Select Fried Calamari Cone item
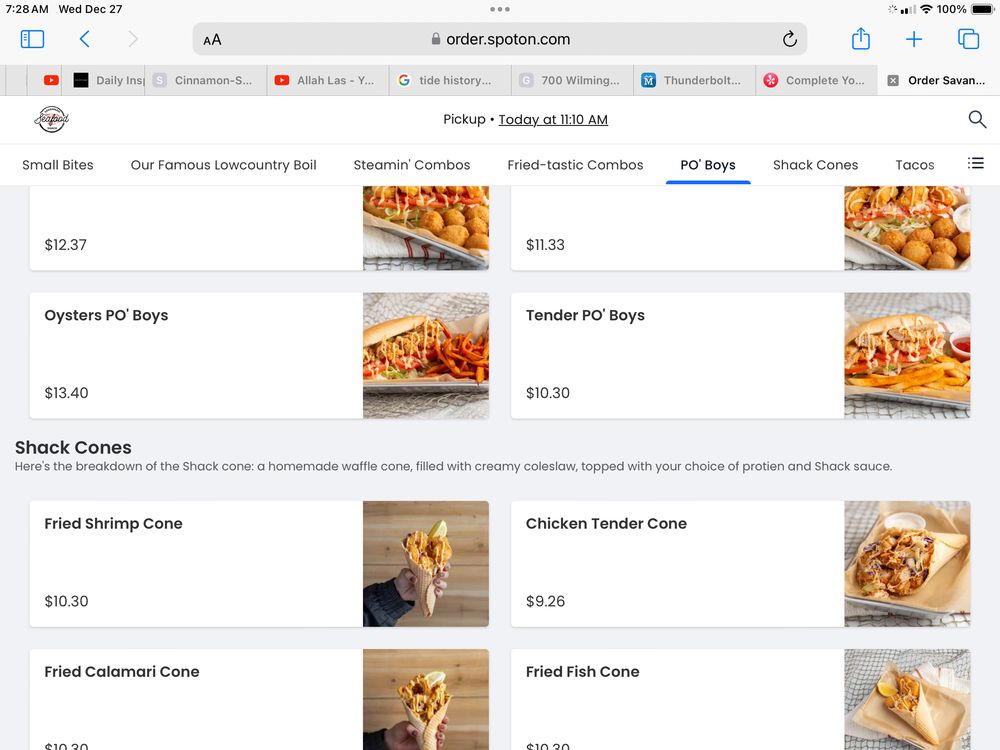This screenshot has height=750, width=1000. coord(259,700)
